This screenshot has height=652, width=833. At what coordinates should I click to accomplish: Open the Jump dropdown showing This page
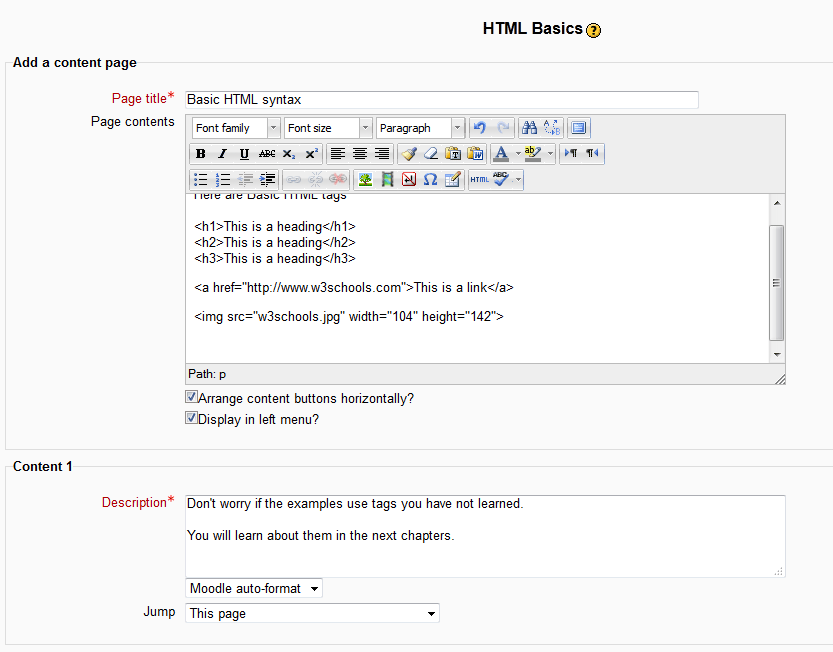click(312, 613)
